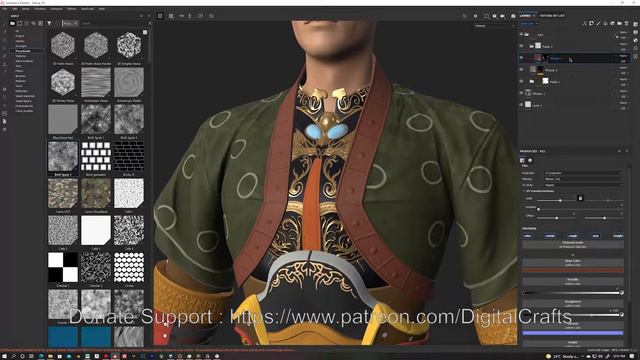The image size is (640, 360).
Task: Hide the selected Fill layer 3
Action: [x=521, y=58]
